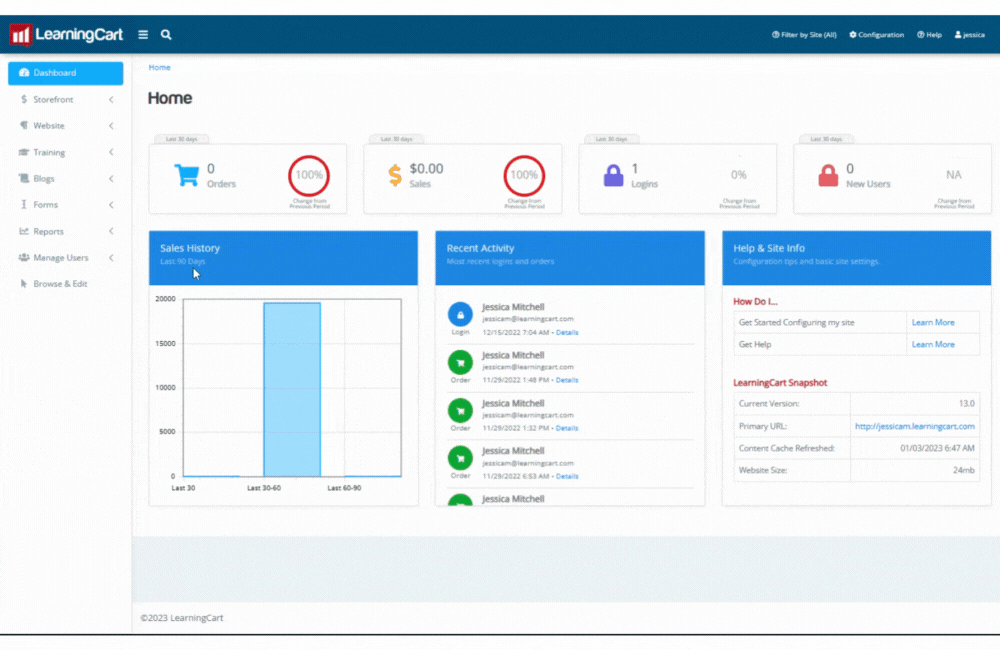Open Filter by Site (All)

(804, 34)
